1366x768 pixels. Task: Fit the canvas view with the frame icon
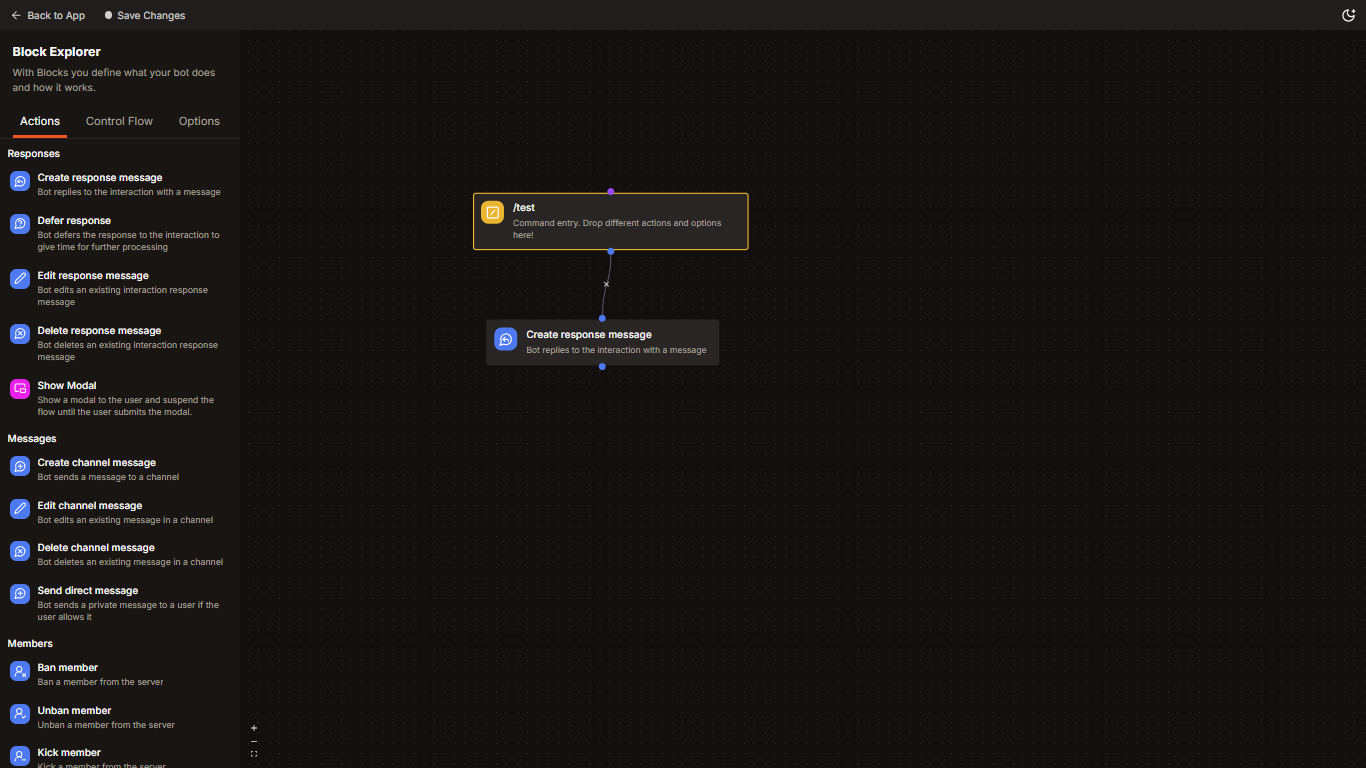click(x=254, y=754)
